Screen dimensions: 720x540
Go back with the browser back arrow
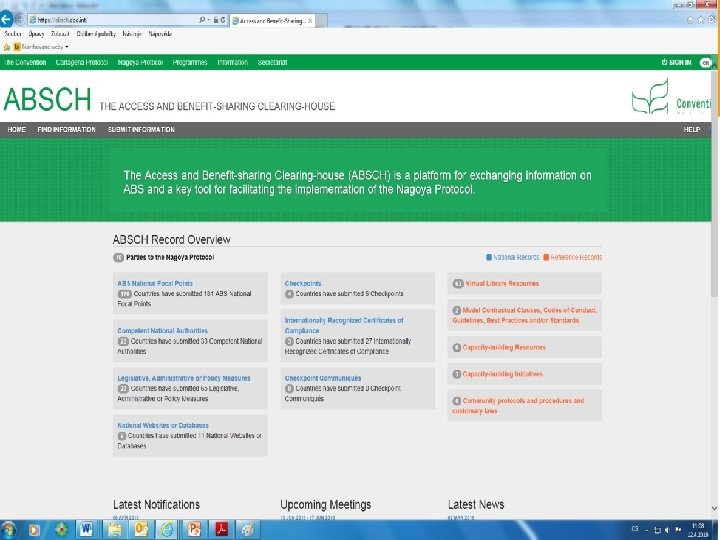6,19
